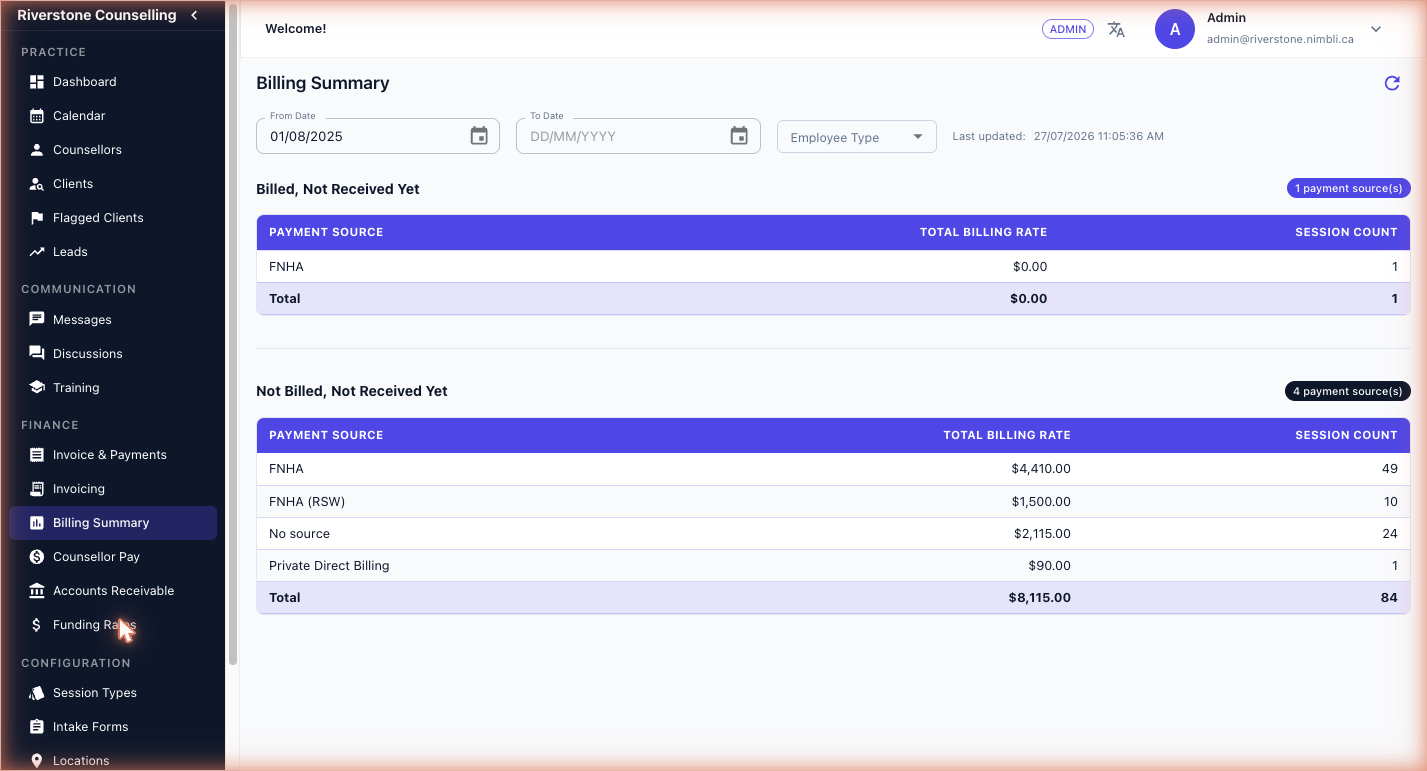Click the Welcome! header text

coord(296,29)
